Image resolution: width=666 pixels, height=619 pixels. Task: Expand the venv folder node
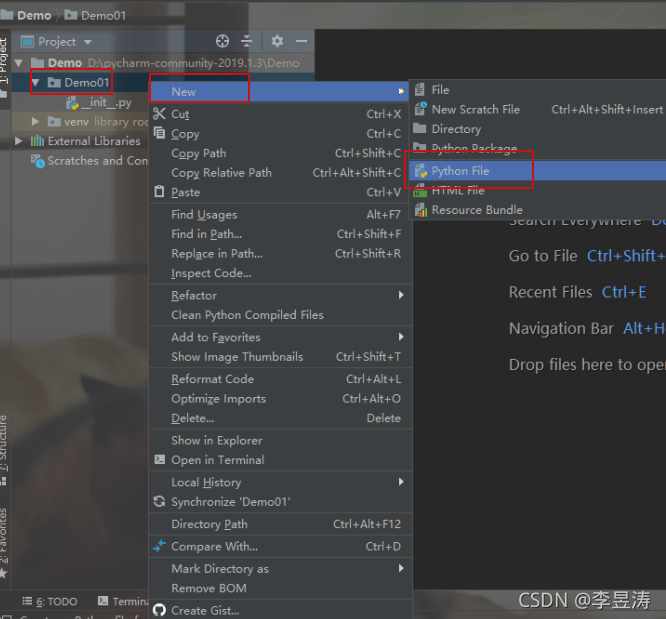[36, 122]
